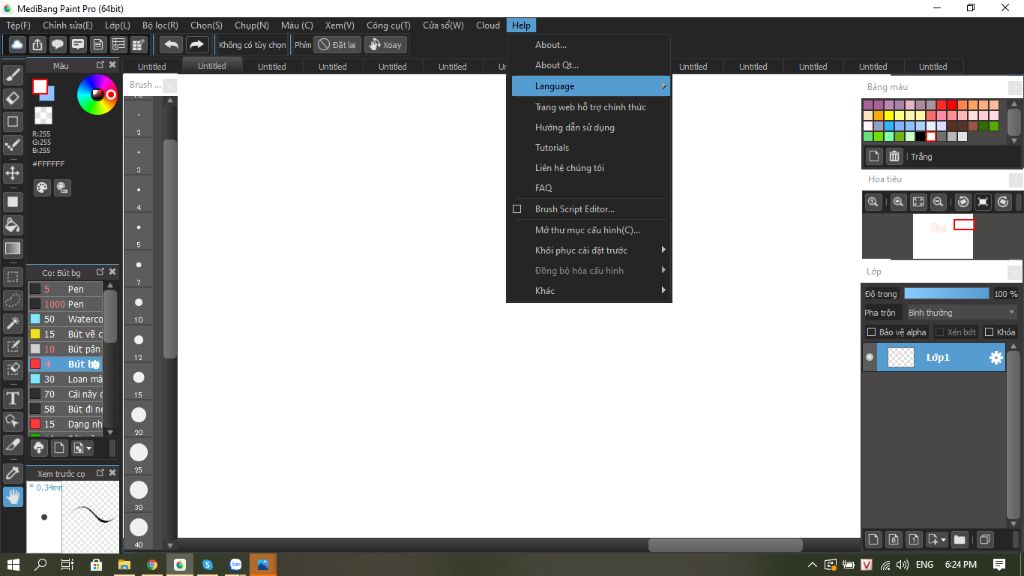Add a layer folder in Lớp panel
The height and width of the screenshot is (576, 1024).
pos(959,539)
